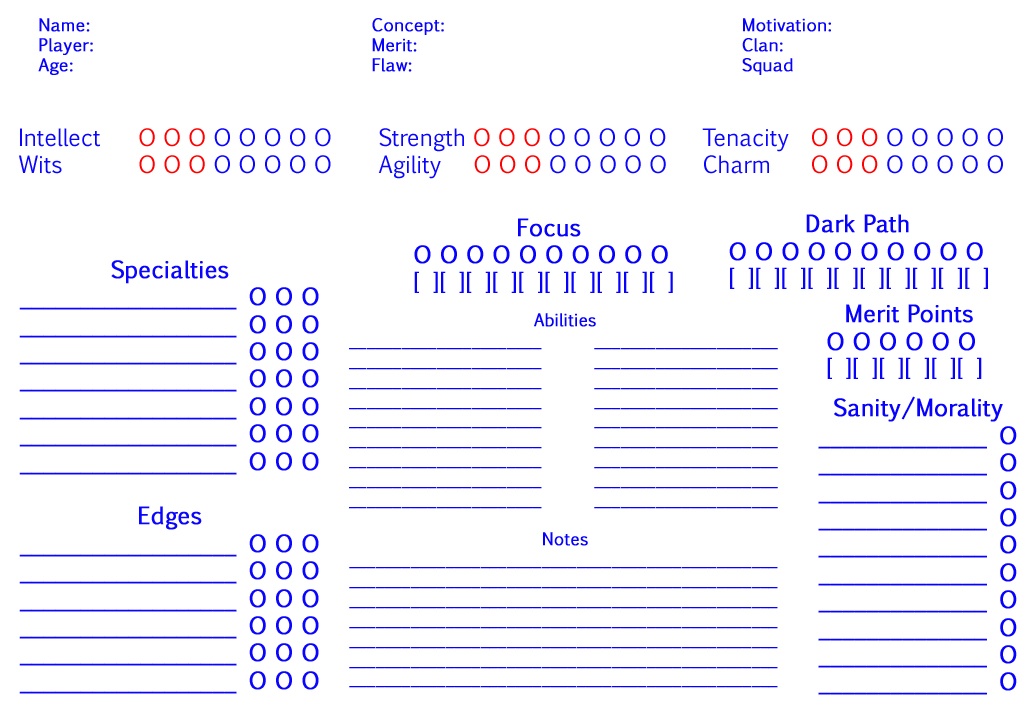Mark the last Wits circle
This screenshot has height=711, width=1031.
tap(322, 165)
